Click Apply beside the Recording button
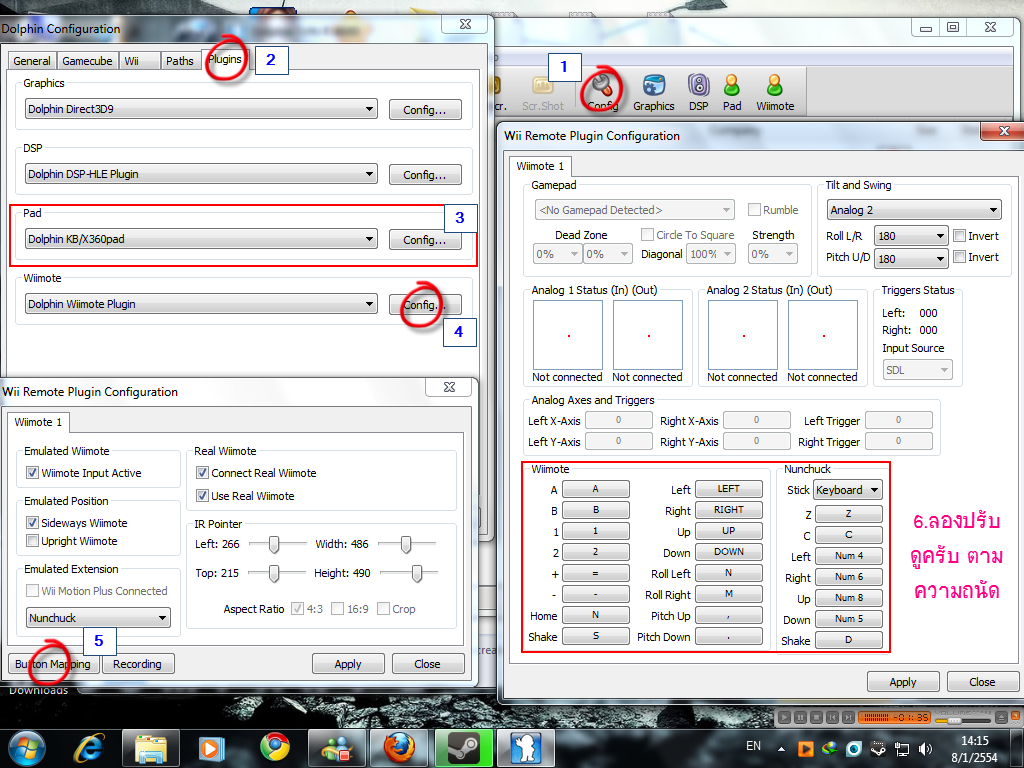The image size is (1024, 768). pos(347,664)
